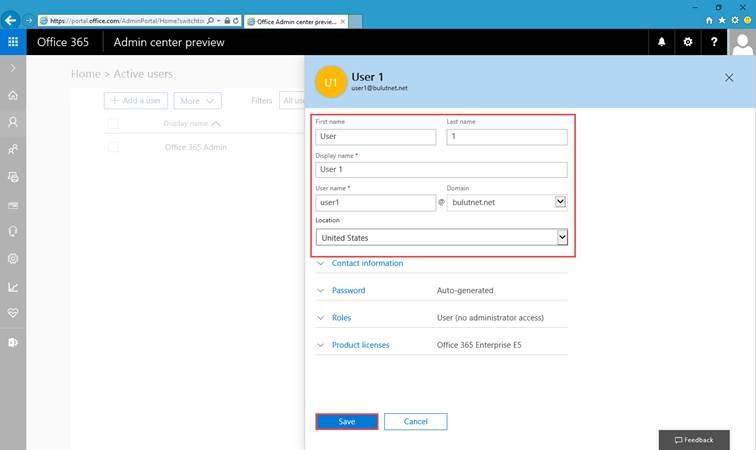756x450 pixels.
Task: Expand the left navigation pane arrow
Action: [13, 68]
